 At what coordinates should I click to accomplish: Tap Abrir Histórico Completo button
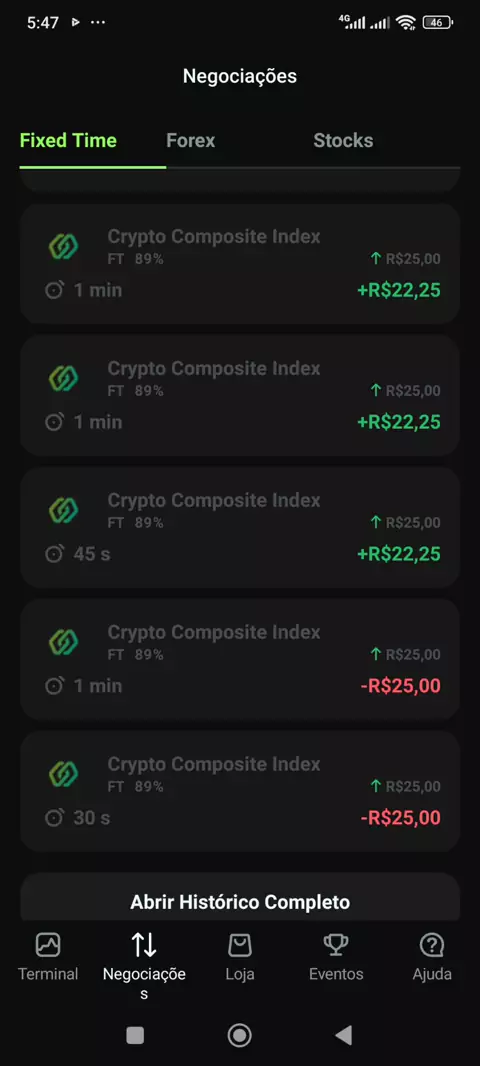click(x=240, y=902)
